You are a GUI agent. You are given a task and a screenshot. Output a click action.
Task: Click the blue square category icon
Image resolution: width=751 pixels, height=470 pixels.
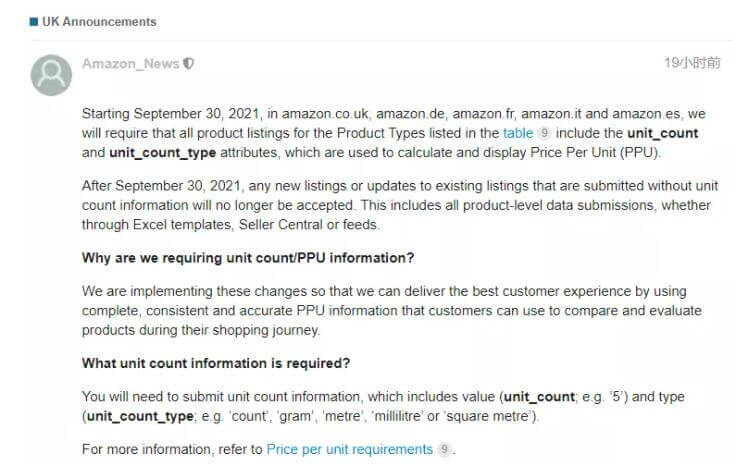[x=34, y=22]
